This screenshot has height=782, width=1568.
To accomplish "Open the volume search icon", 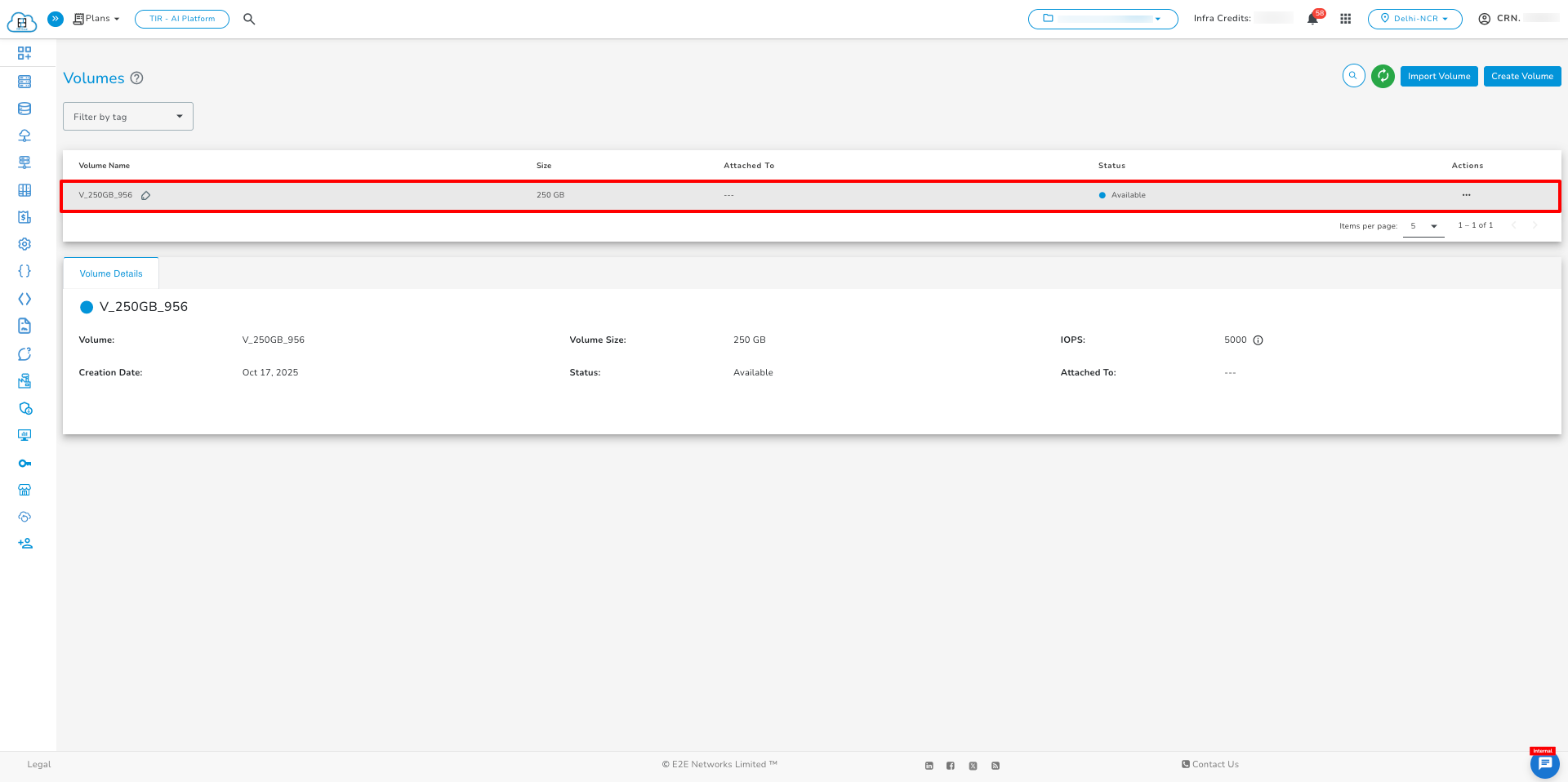I will click(x=1353, y=76).
